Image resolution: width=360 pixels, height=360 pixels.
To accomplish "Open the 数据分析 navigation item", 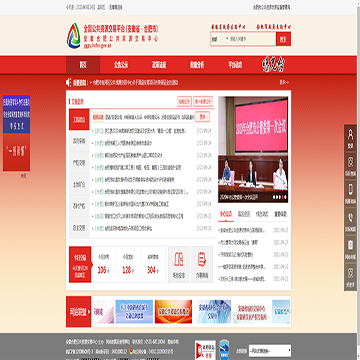I will (197, 65).
